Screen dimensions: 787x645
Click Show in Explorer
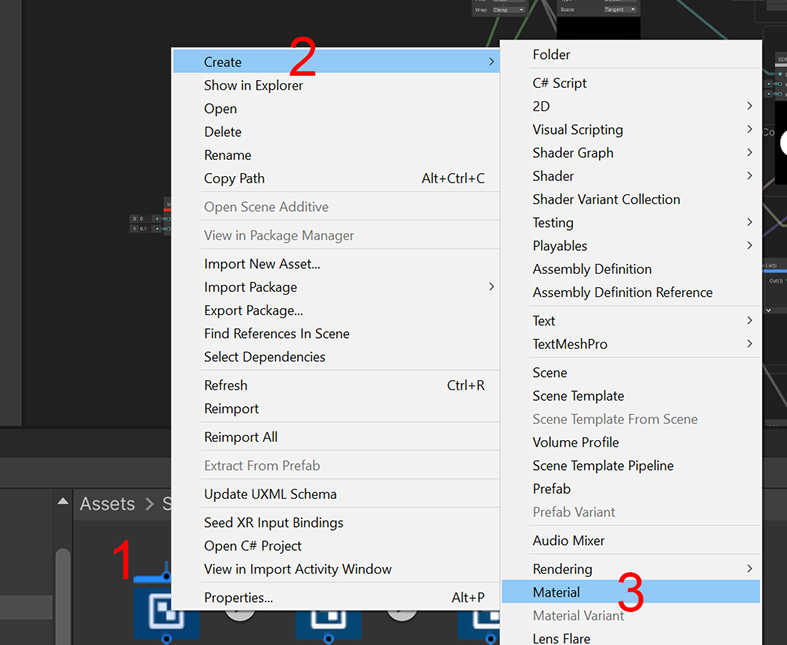253,85
